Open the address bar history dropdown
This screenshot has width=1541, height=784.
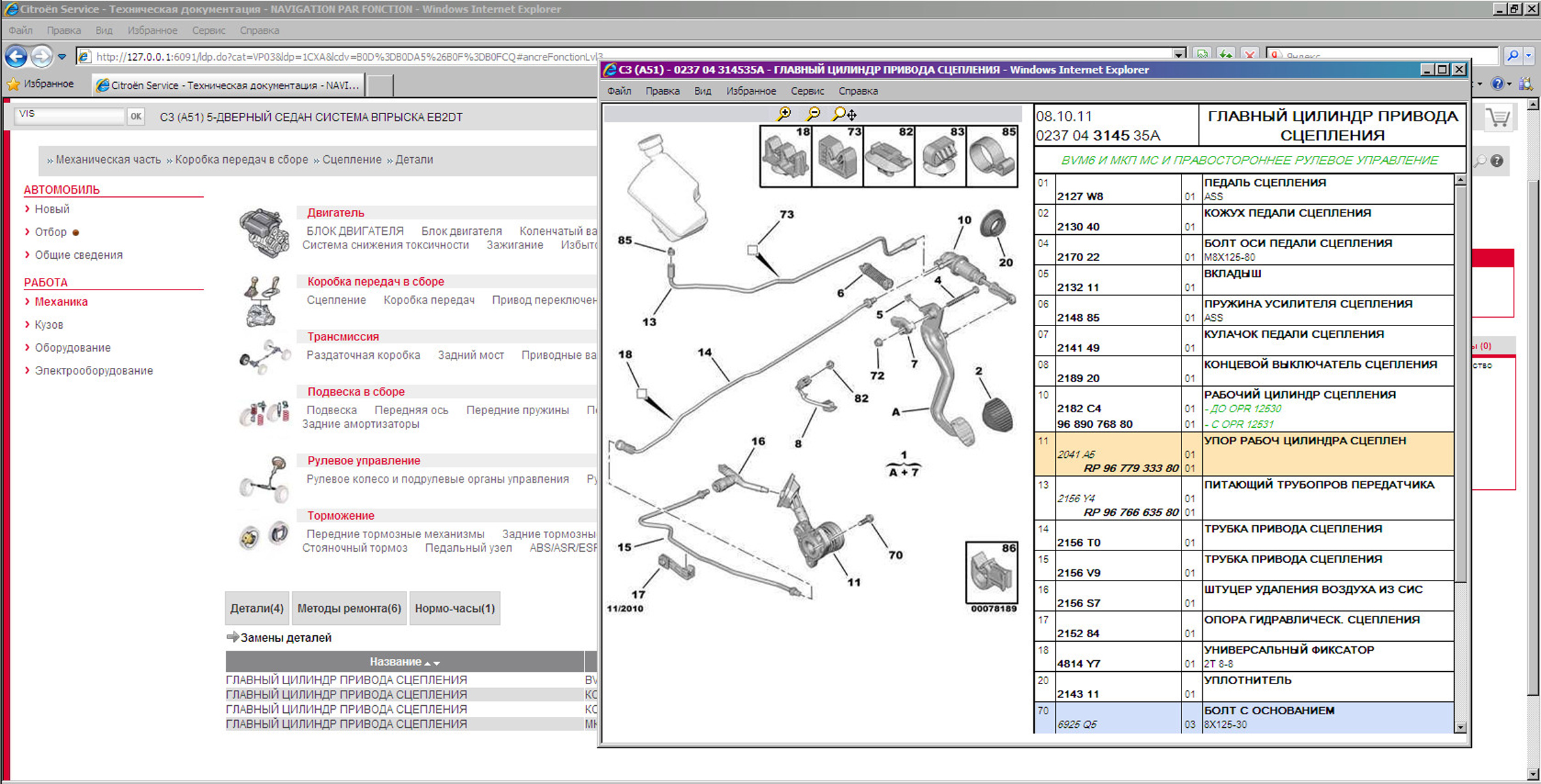[x=1178, y=55]
